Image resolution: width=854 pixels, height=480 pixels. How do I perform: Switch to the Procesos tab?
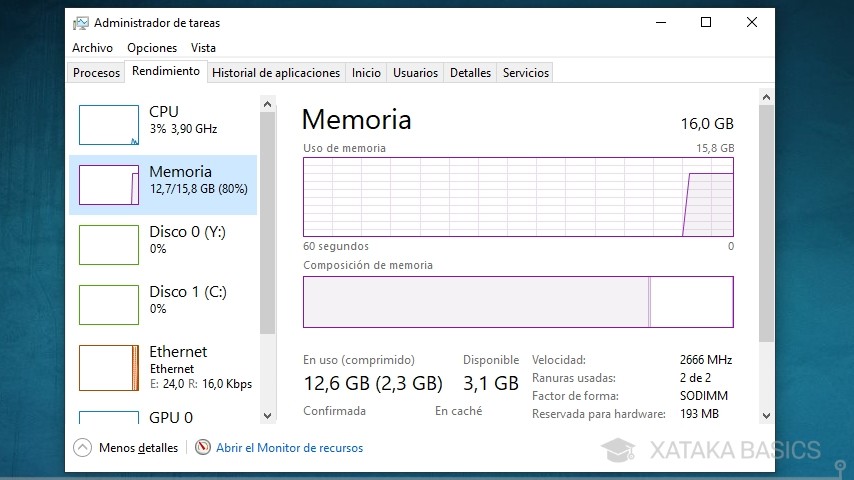[96, 73]
